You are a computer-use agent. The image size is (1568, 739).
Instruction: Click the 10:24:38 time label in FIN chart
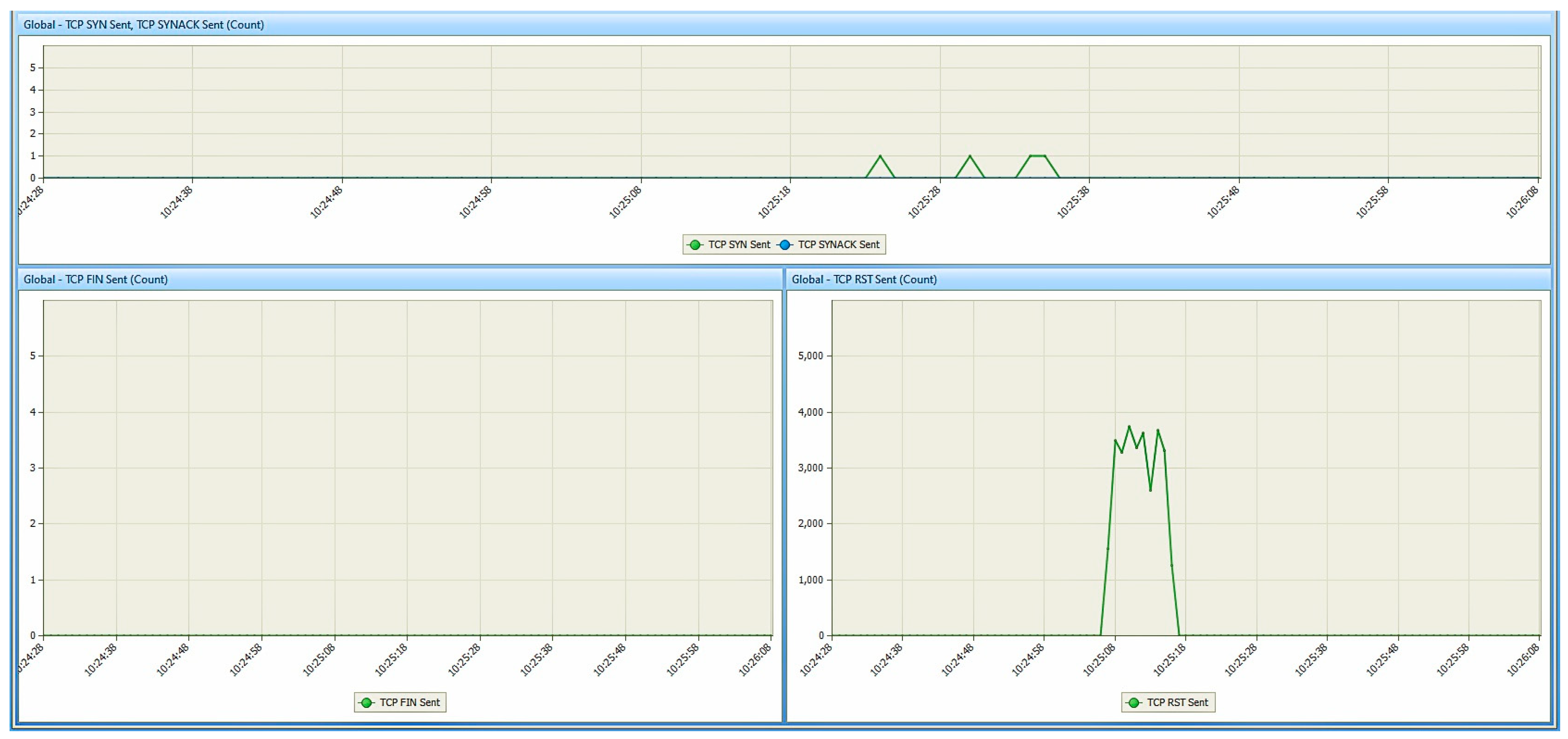click(x=100, y=660)
